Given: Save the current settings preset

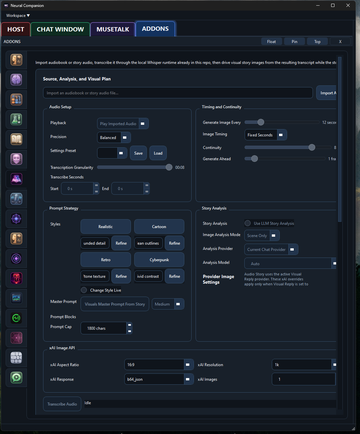Looking at the screenshot, I should click(x=138, y=153).
